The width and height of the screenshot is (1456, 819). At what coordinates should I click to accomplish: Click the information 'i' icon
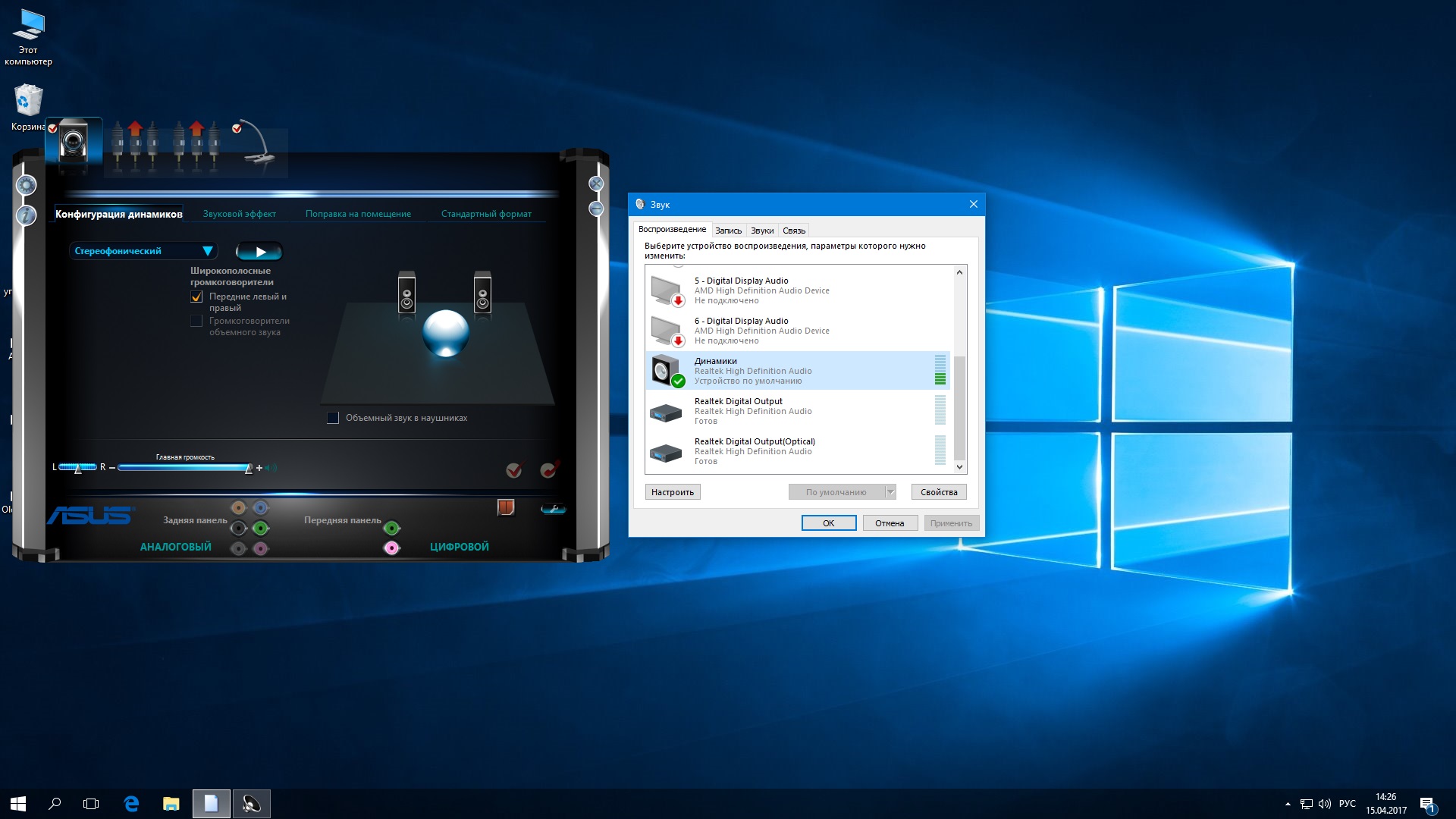27,215
